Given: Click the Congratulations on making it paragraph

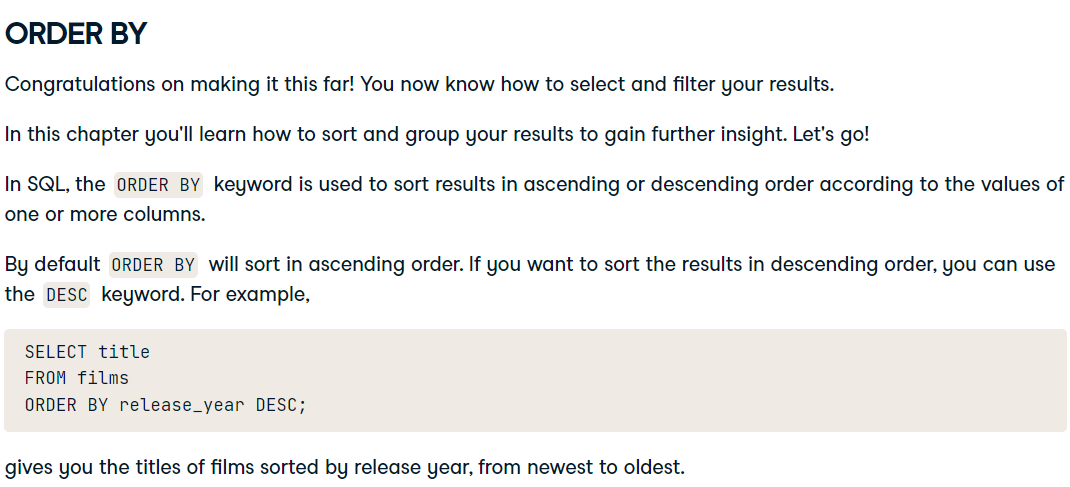Looking at the screenshot, I should click(x=420, y=85).
